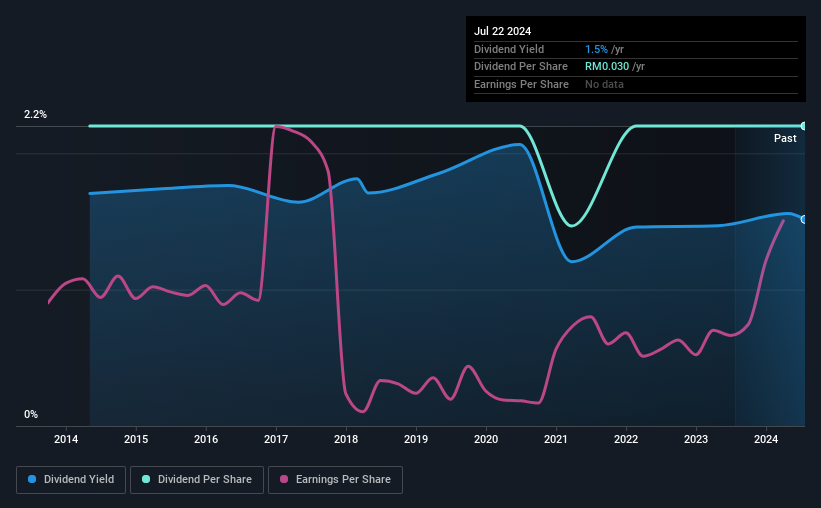Click the 2.2% y-axis label
The image size is (821, 508).
pos(35,114)
